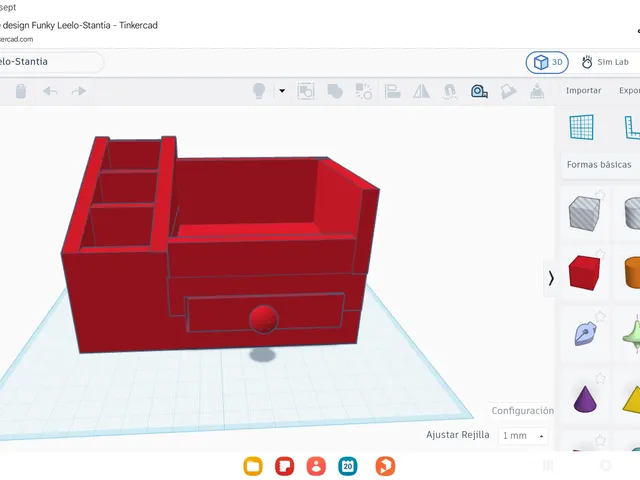Open the Formas básicas shape category dropdown
The height and width of the screenshot is (480, 640).
600,164
